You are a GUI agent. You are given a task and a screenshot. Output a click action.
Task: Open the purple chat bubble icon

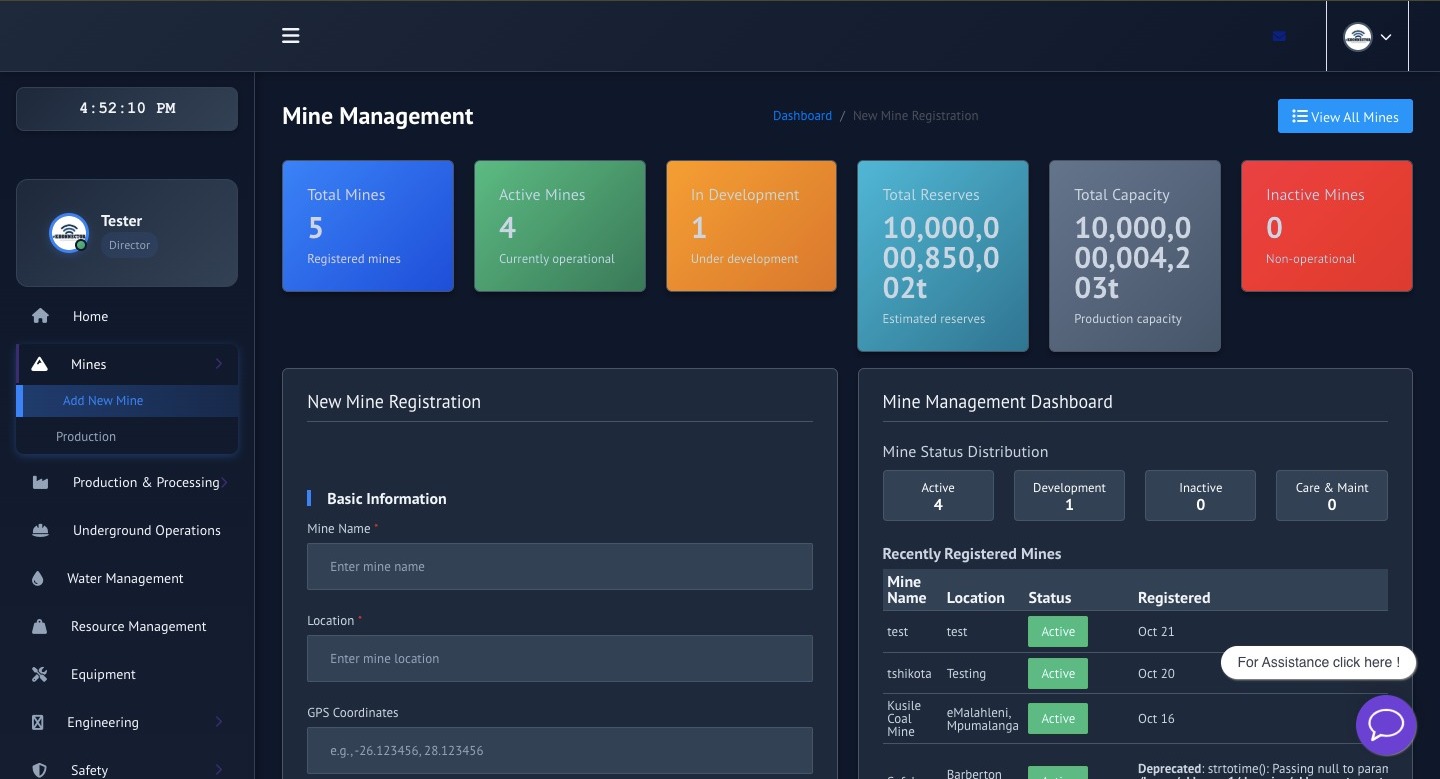[x=1386, y=725]
